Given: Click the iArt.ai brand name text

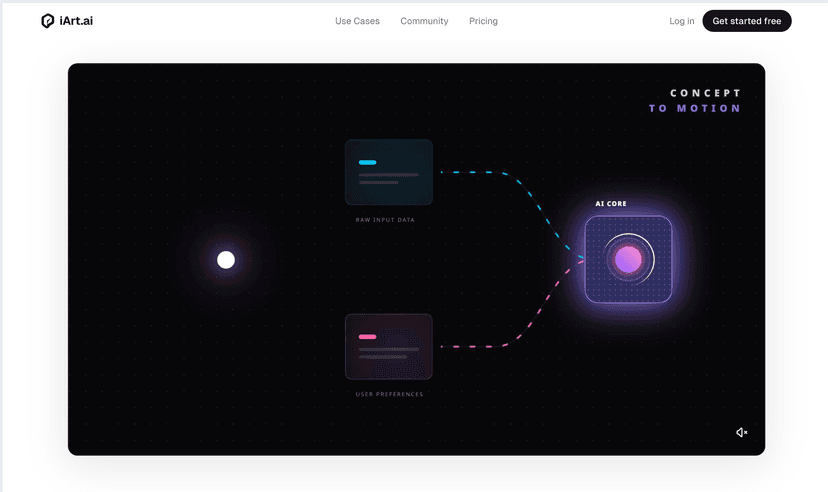Looking at the screenshot, I should (76, 21).
